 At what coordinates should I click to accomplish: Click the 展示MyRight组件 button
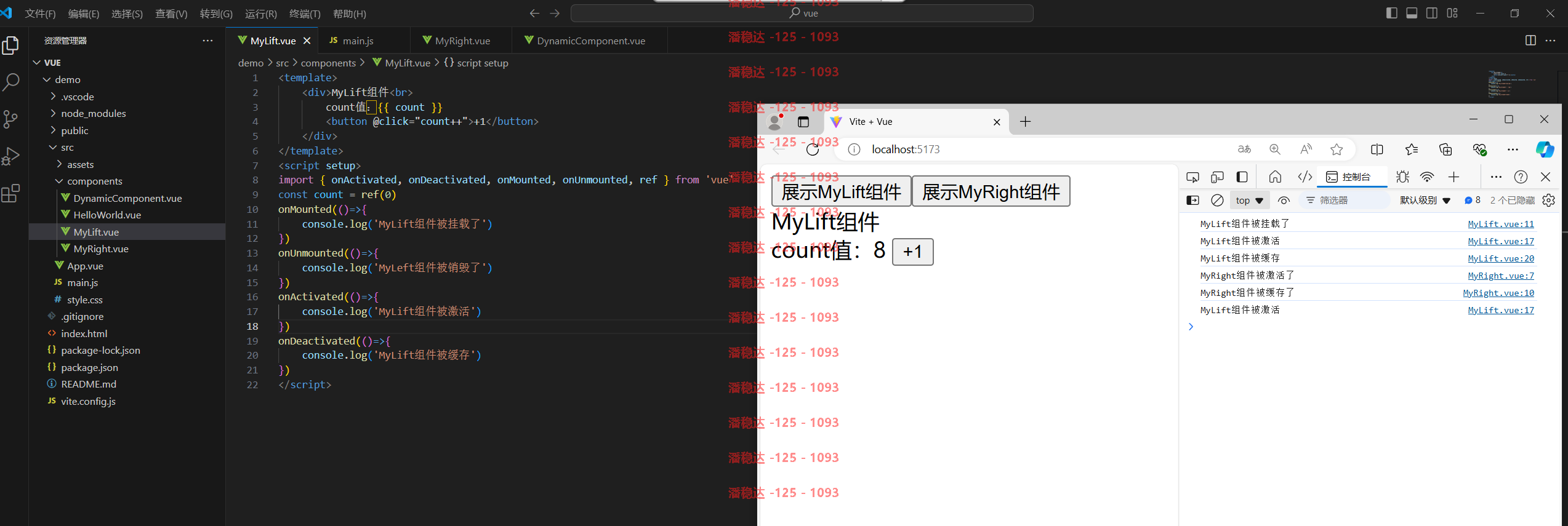(x=991, y=191)
